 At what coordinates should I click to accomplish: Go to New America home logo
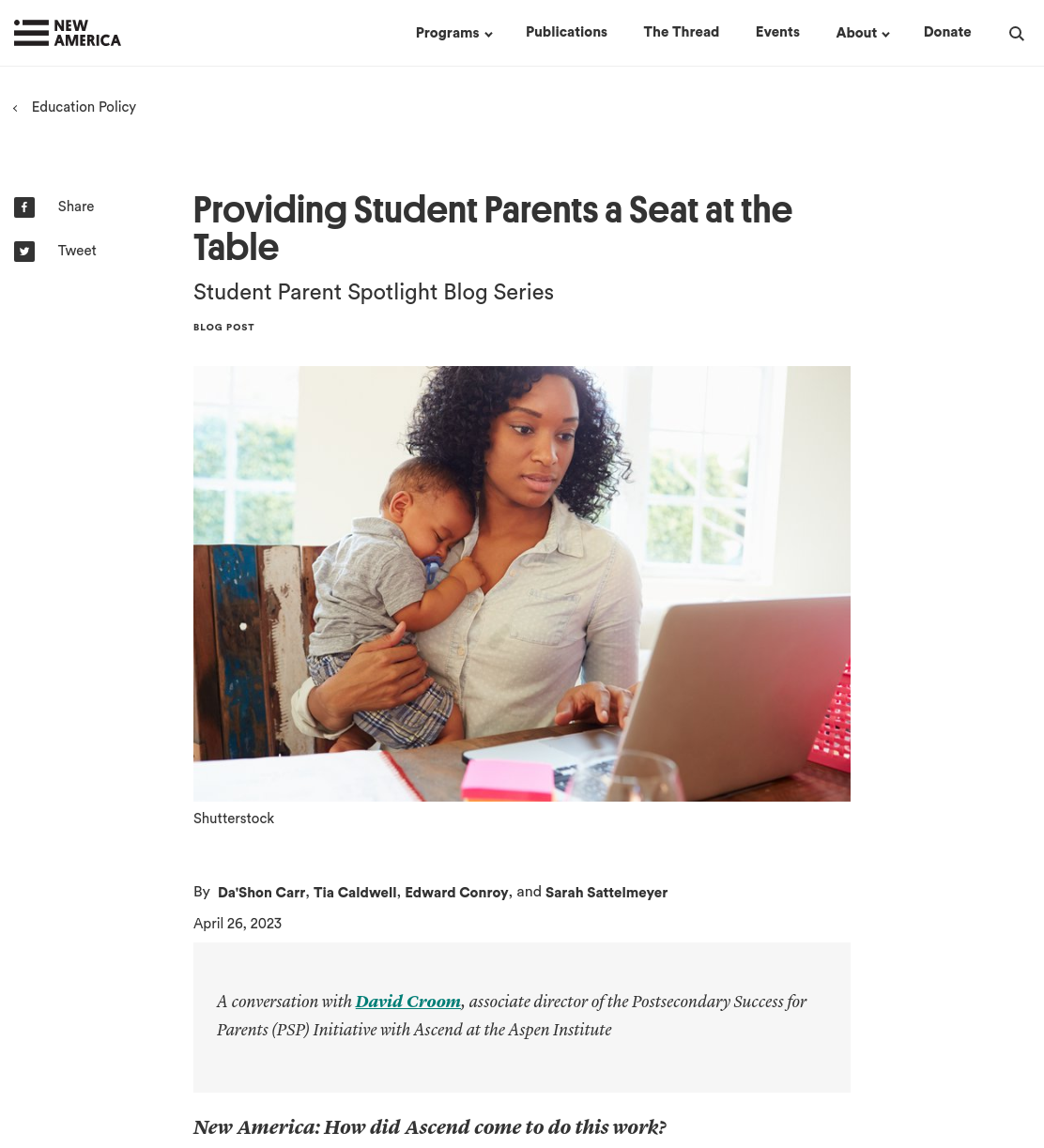pyautogui.click(x=68, y=33)
